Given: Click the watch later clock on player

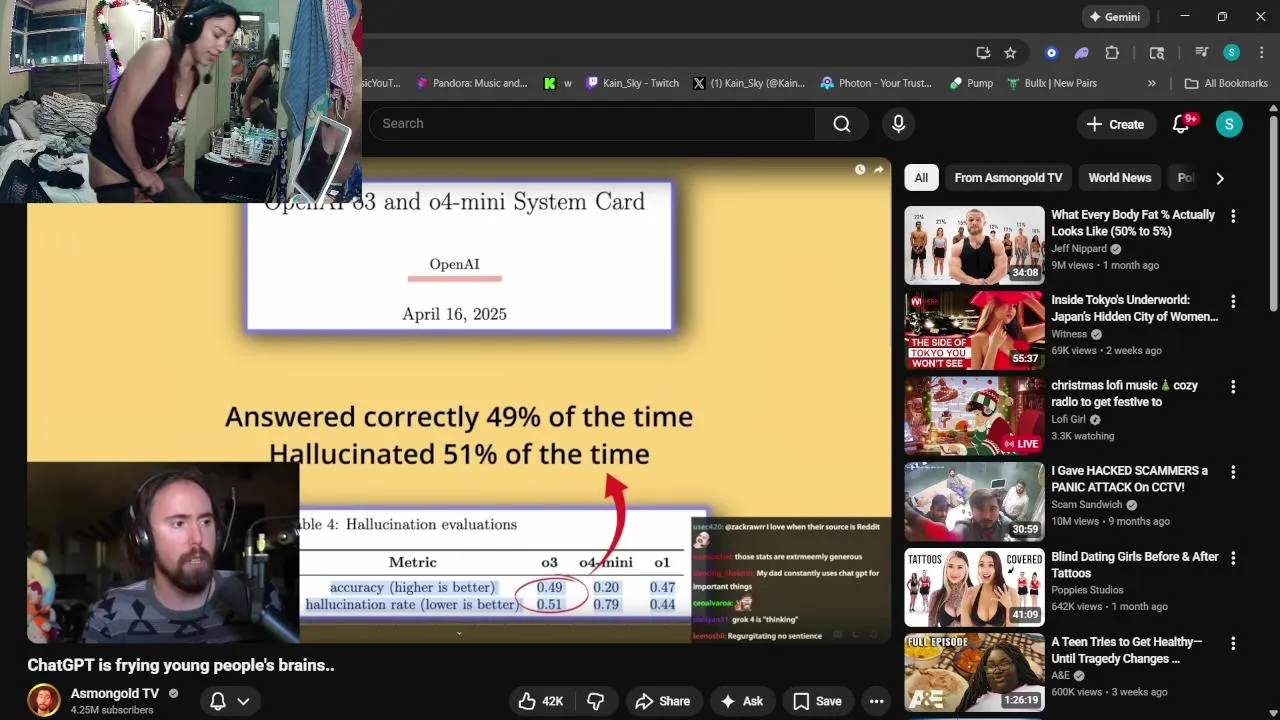Looking at the screenshot, I should [x=860, y=170].
